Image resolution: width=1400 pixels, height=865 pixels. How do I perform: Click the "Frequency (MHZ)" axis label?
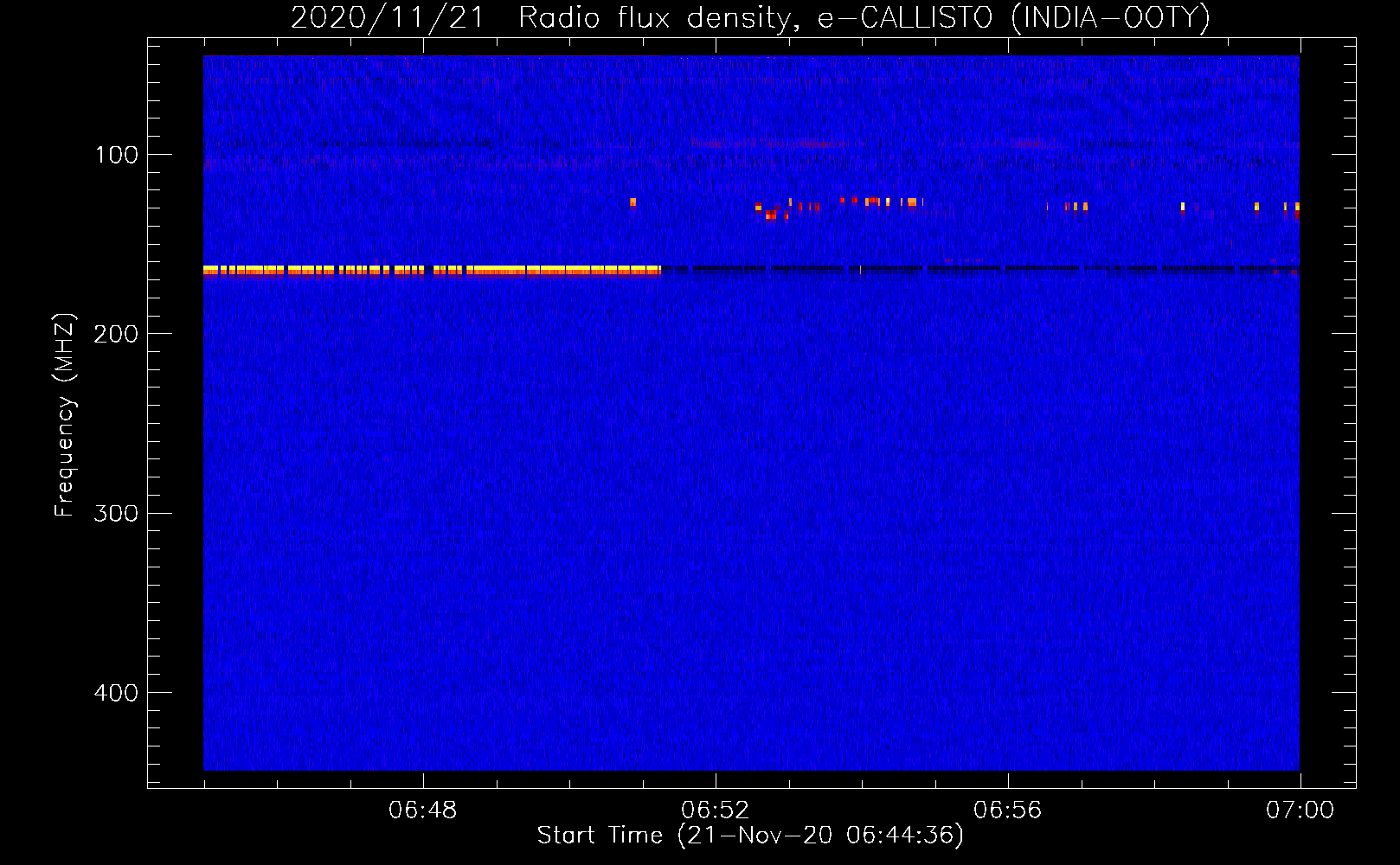point(65,414)
